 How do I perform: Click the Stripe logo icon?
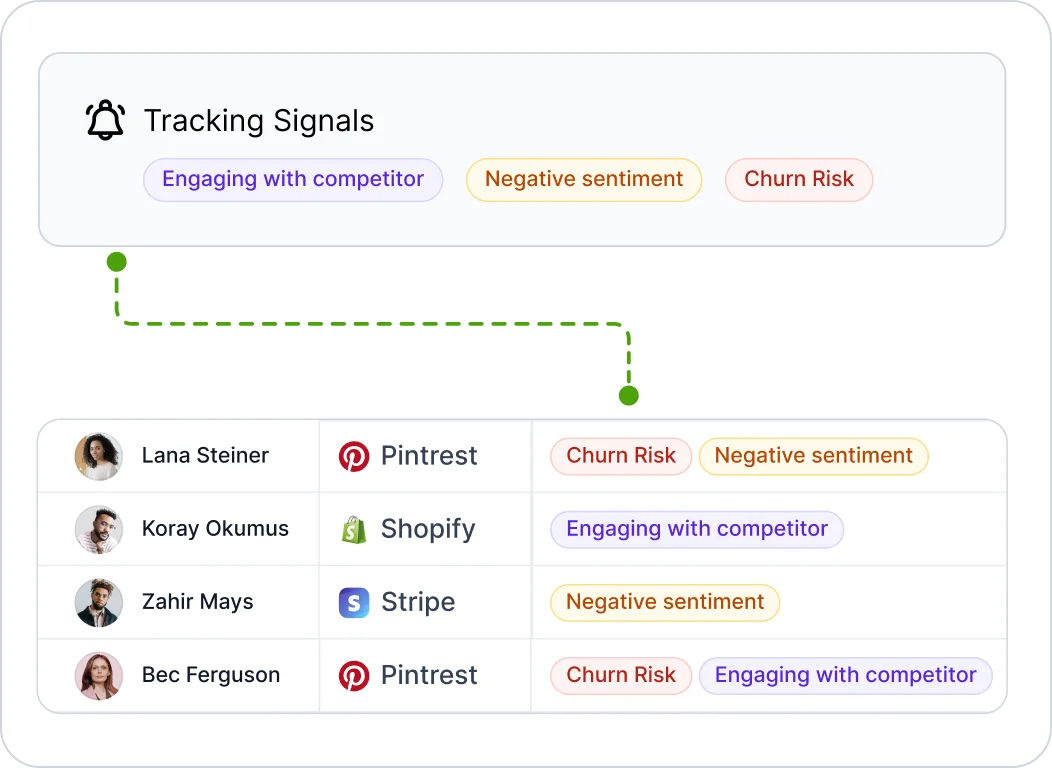pos(354,602)
